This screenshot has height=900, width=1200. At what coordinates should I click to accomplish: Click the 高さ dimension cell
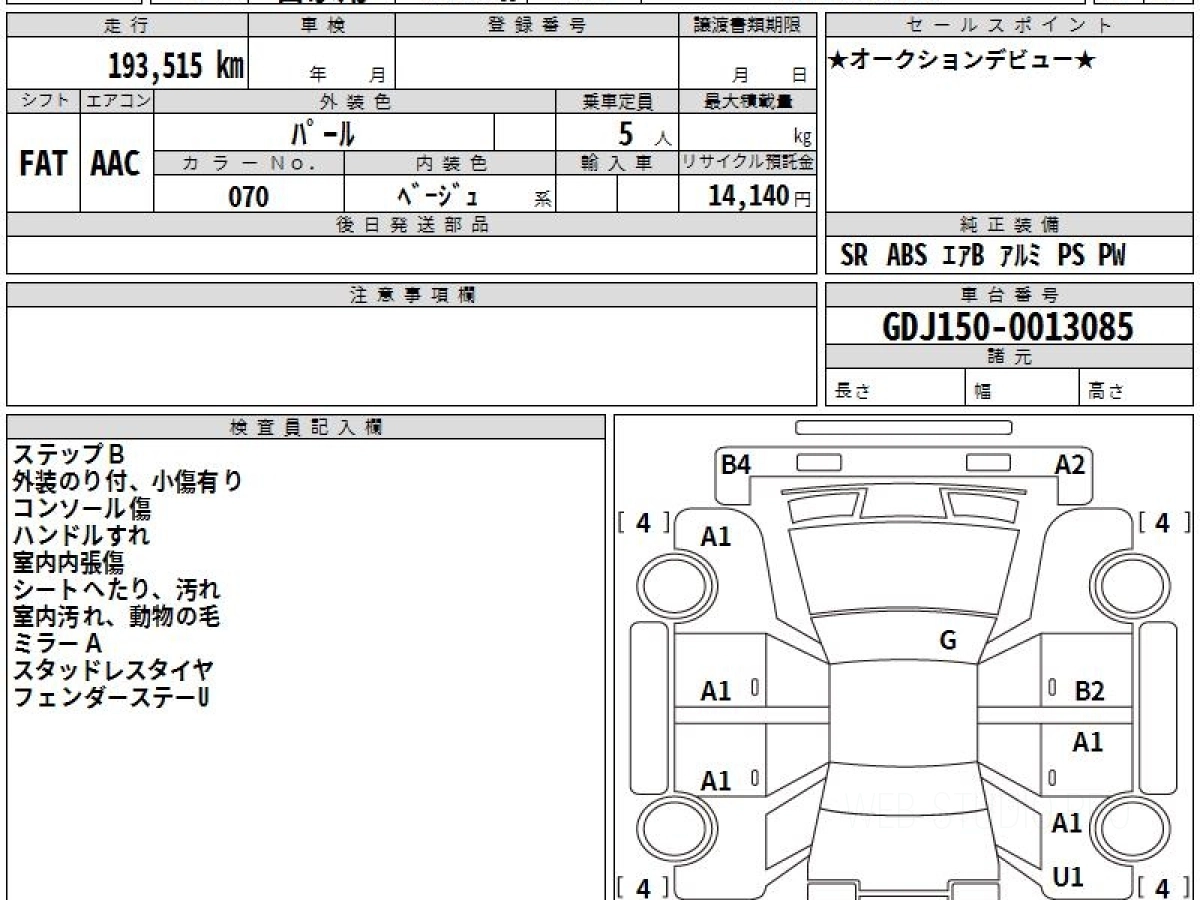[1136, 388]
